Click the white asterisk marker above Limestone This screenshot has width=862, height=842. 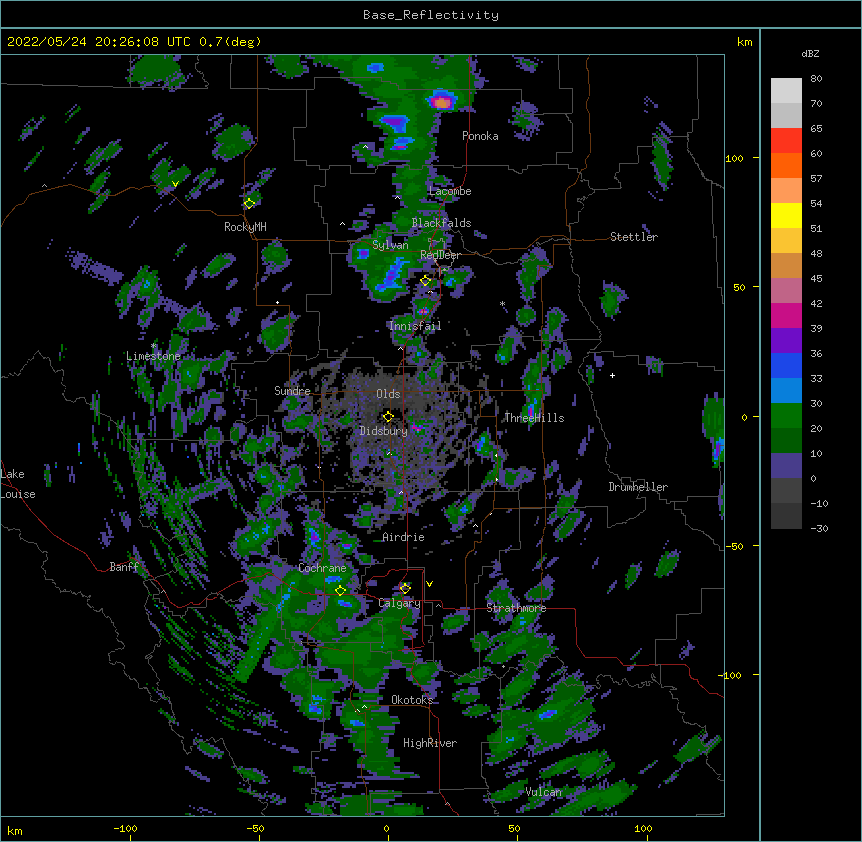153,346
